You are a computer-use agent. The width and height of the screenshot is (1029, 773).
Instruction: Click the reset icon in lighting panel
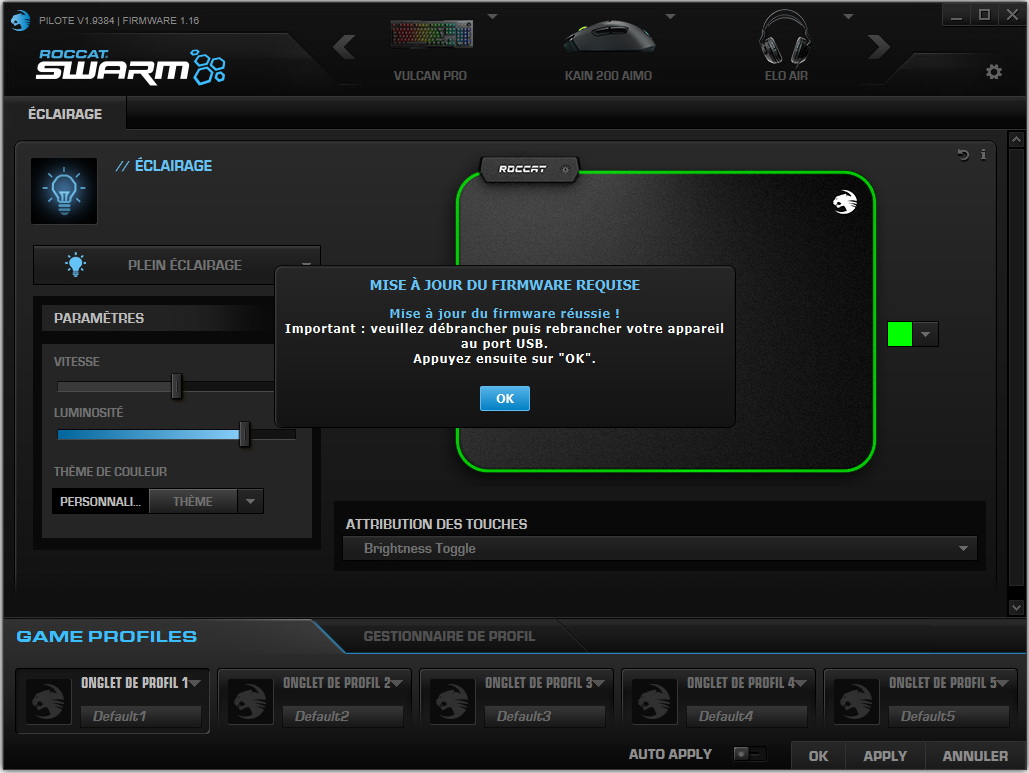click(963, 155)
